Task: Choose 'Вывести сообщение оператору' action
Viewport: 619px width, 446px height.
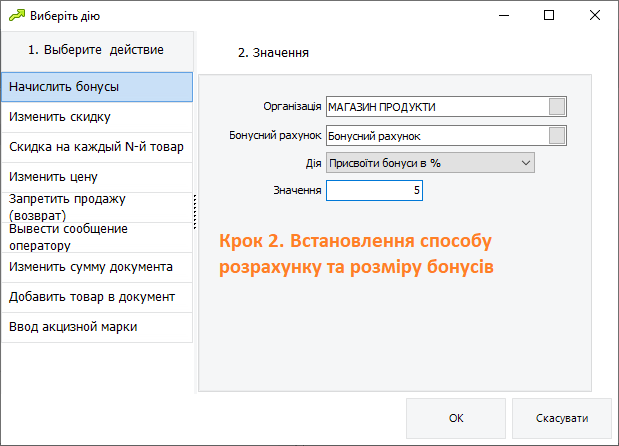Action: 97,237
